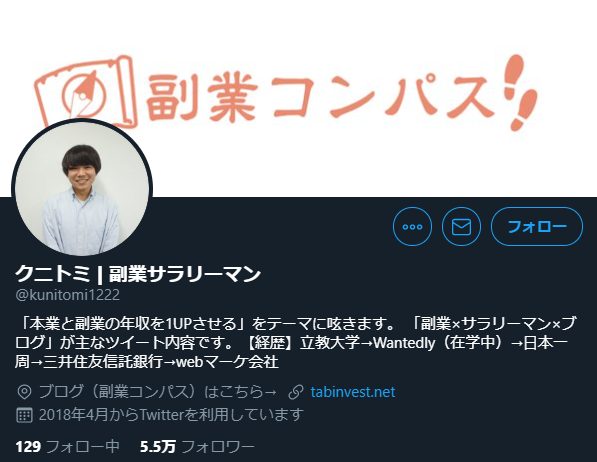The image size is (597, 462).
Task: Open the three-dots more options menu
Action: click(x=412, y=227)
